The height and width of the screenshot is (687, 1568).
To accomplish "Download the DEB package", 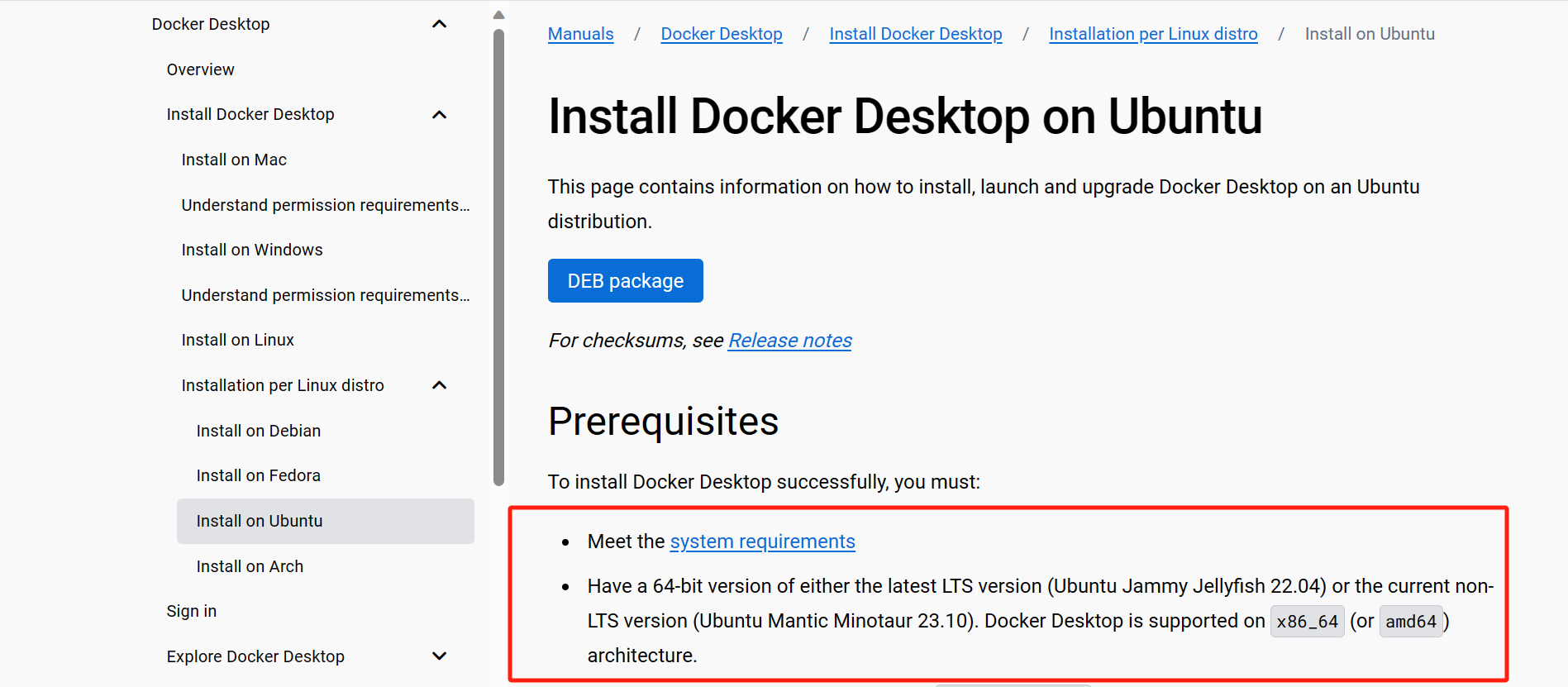I will coord(626,281).
